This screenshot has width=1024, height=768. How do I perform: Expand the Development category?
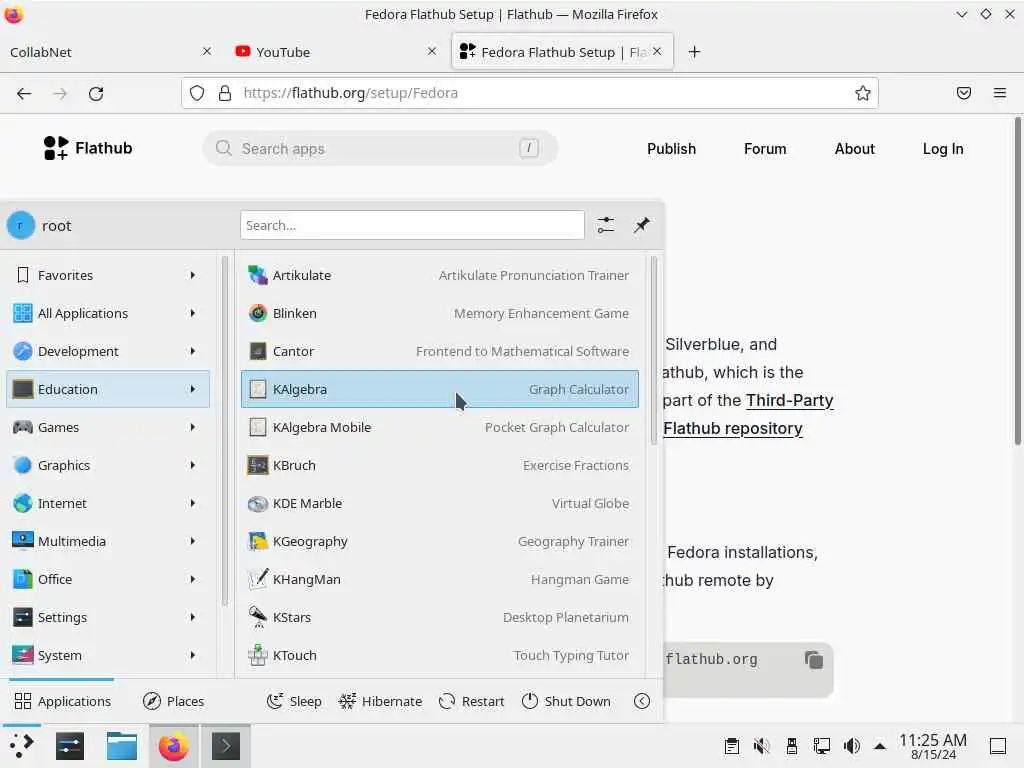point(108,351)
